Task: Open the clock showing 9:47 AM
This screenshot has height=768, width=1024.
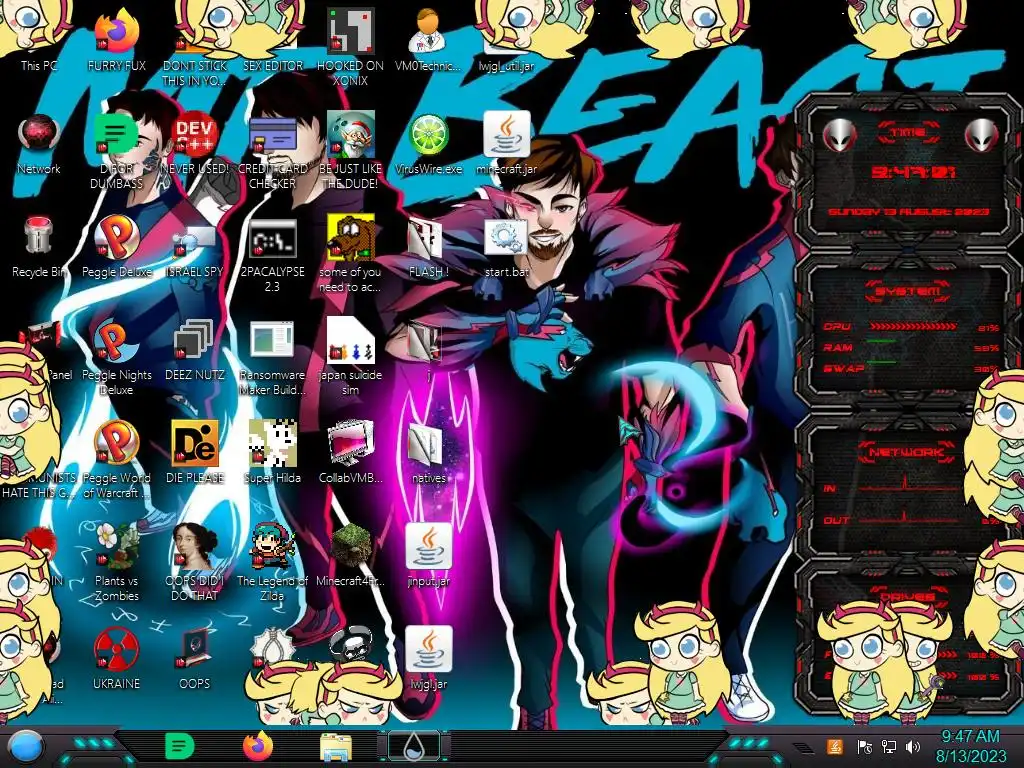Action: click(970, 746)
